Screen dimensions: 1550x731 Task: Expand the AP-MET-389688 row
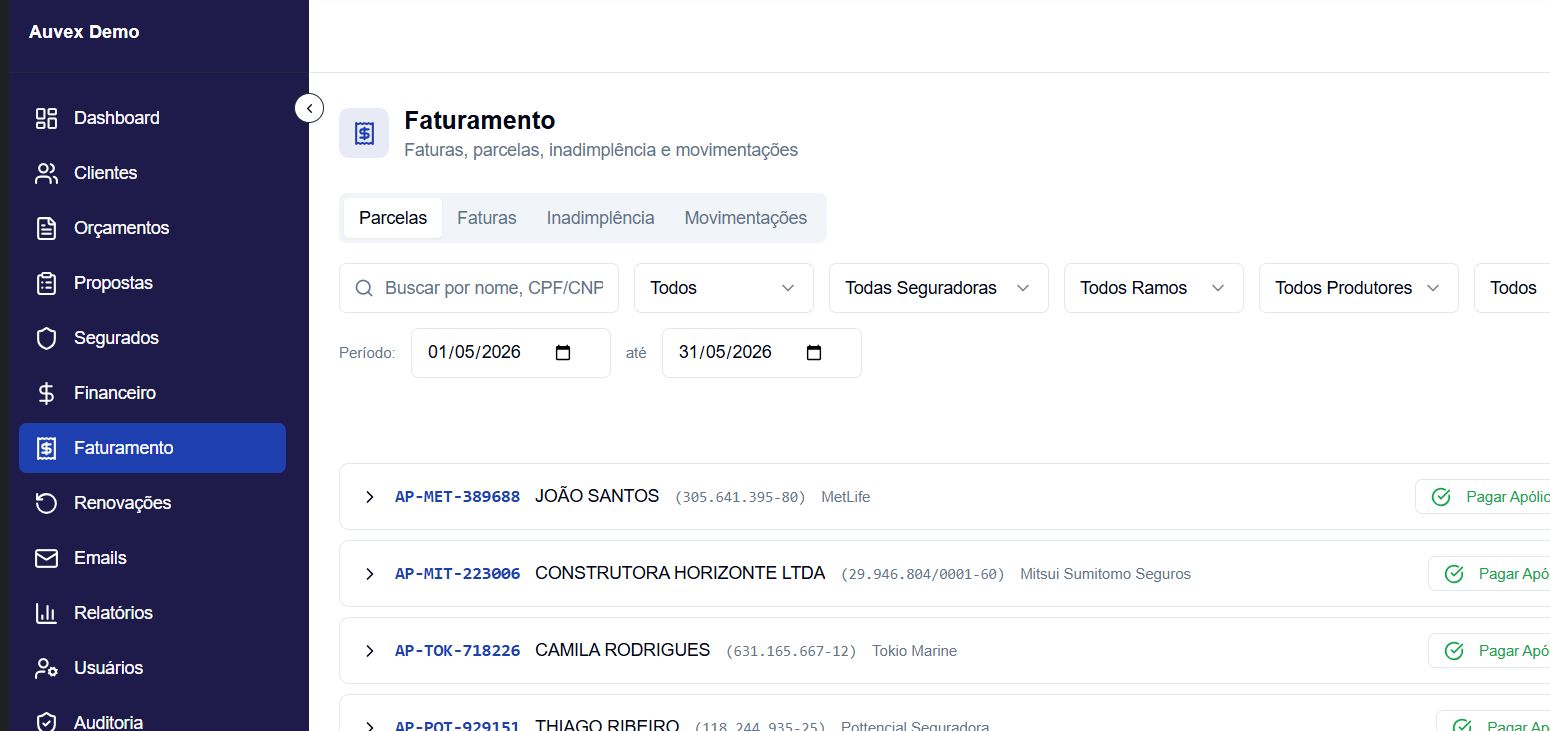(369, 497)
